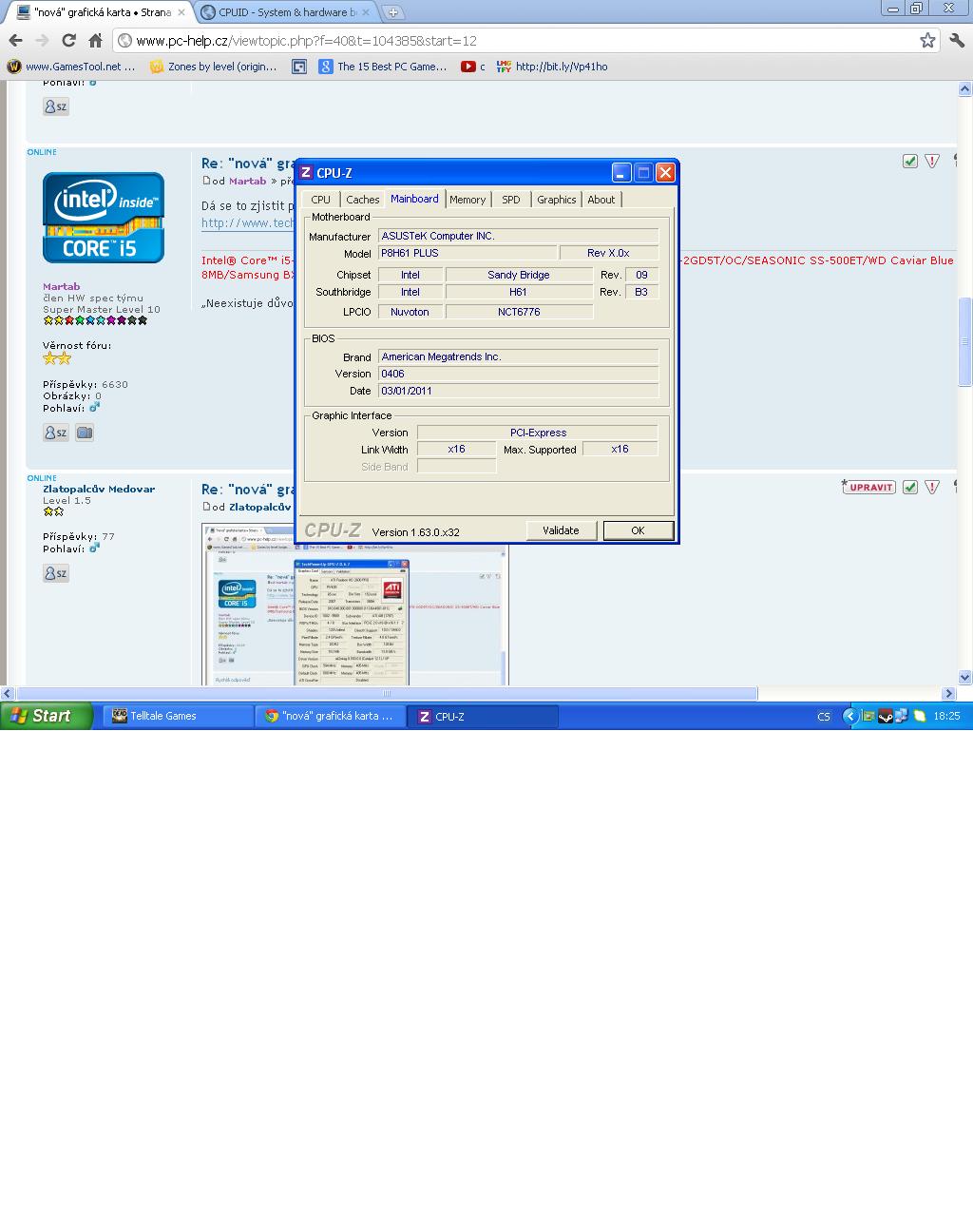Click the BIOS date 03/01/2011 field
The height and width of the screenshot is (1232, 973).
tap(518, 391)
